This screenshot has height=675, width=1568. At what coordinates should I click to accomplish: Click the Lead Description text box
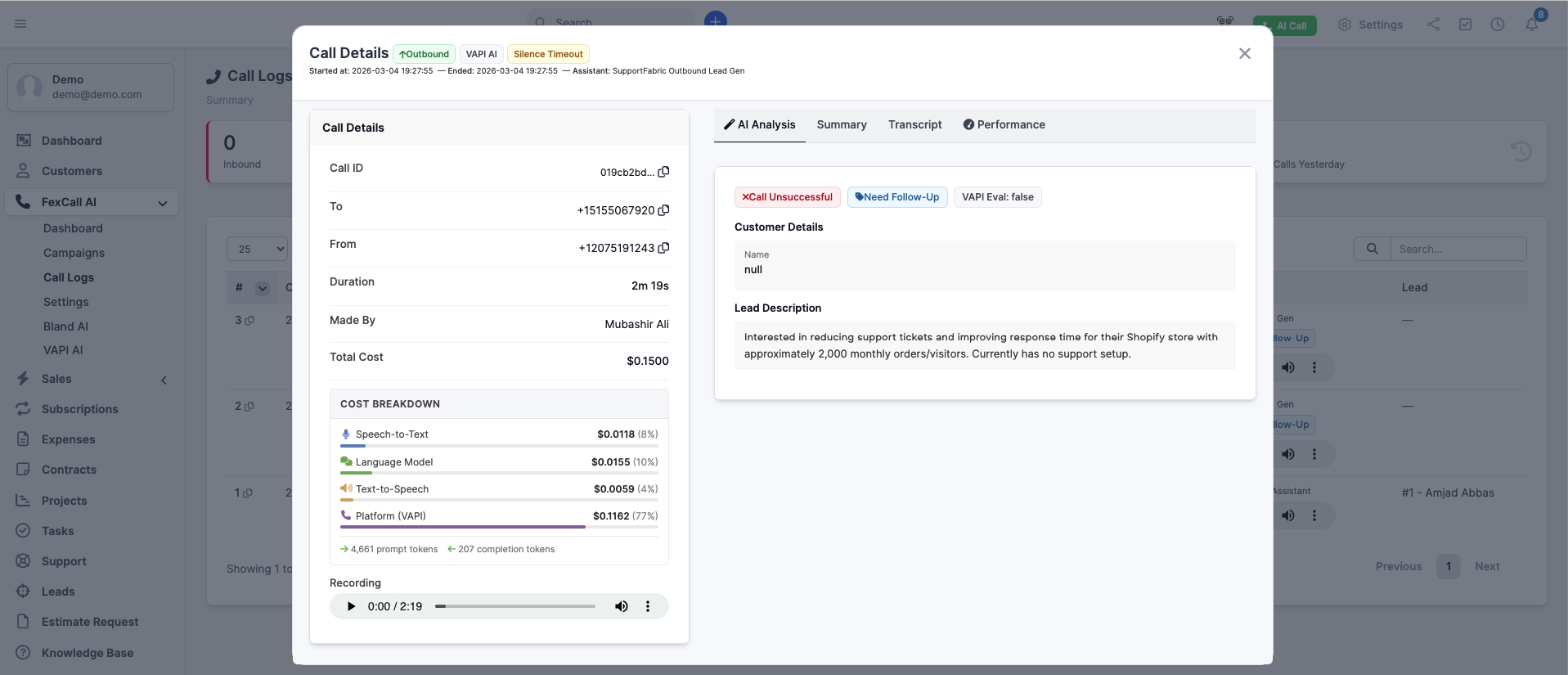click(985, 345)
